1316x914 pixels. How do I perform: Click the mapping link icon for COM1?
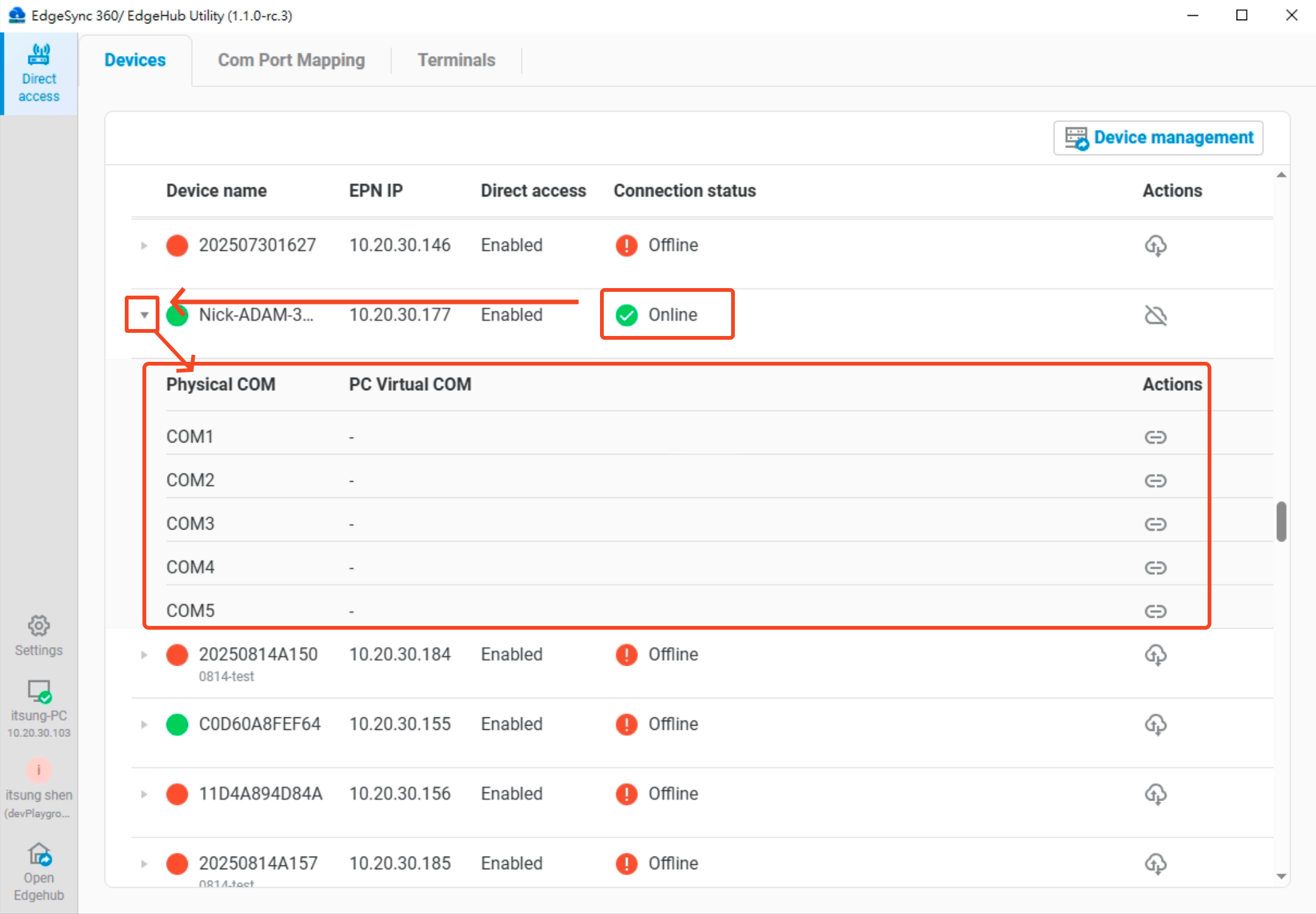click(x=1156, y=436)
